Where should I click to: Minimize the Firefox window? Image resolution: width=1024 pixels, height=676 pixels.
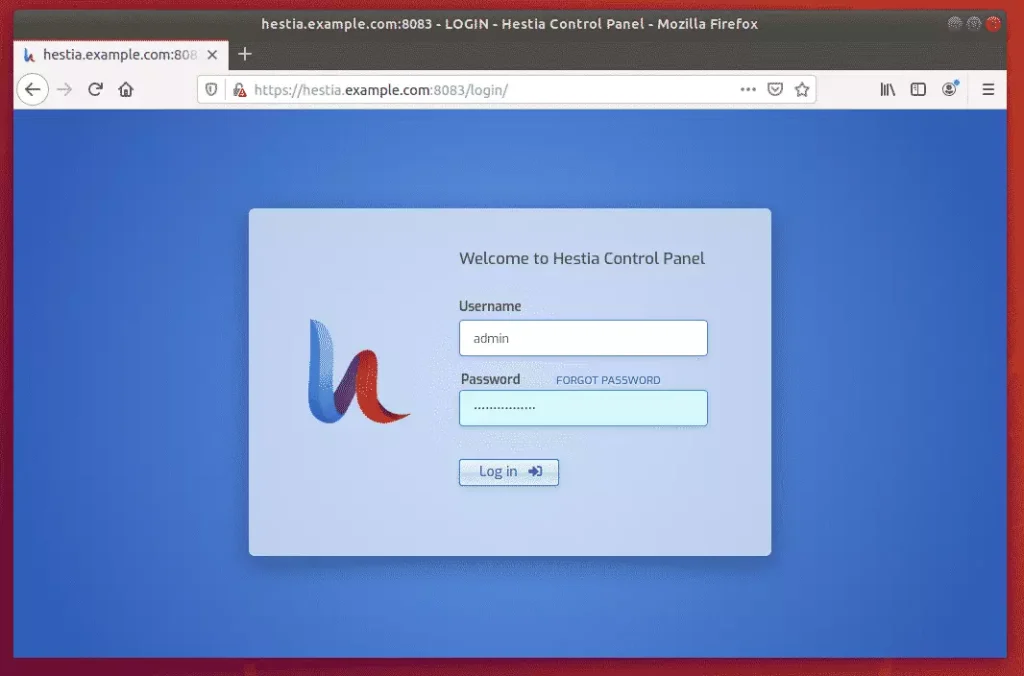955,24
